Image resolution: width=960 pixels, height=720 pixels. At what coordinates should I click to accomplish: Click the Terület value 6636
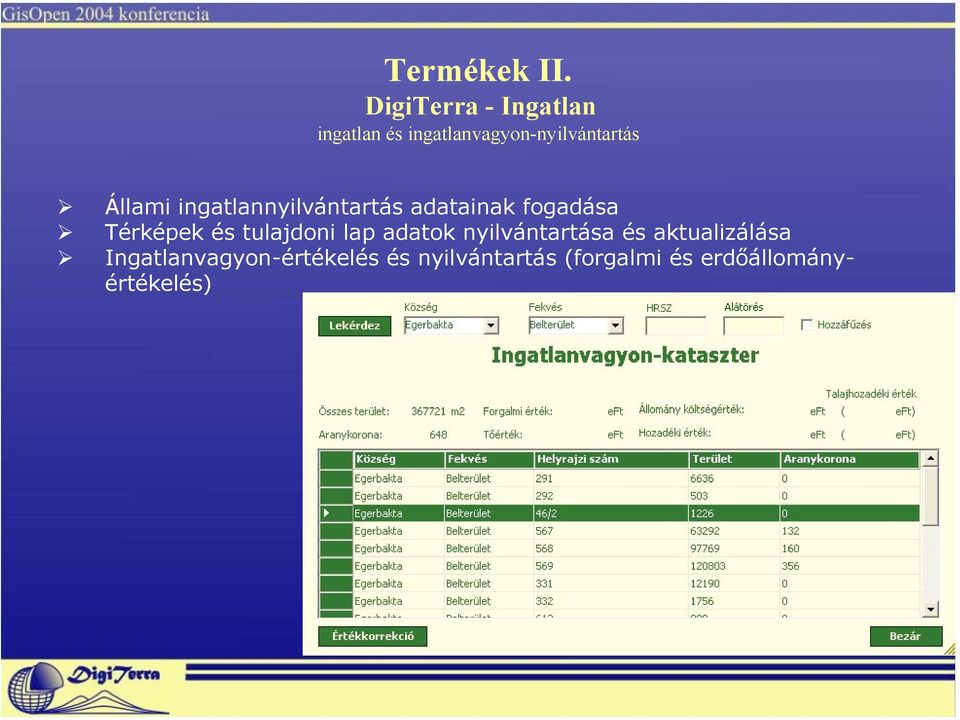click(702, 479)
